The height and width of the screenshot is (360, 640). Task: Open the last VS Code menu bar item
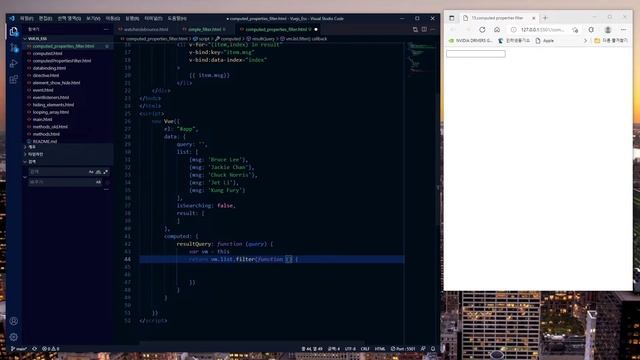click(177, 18)
